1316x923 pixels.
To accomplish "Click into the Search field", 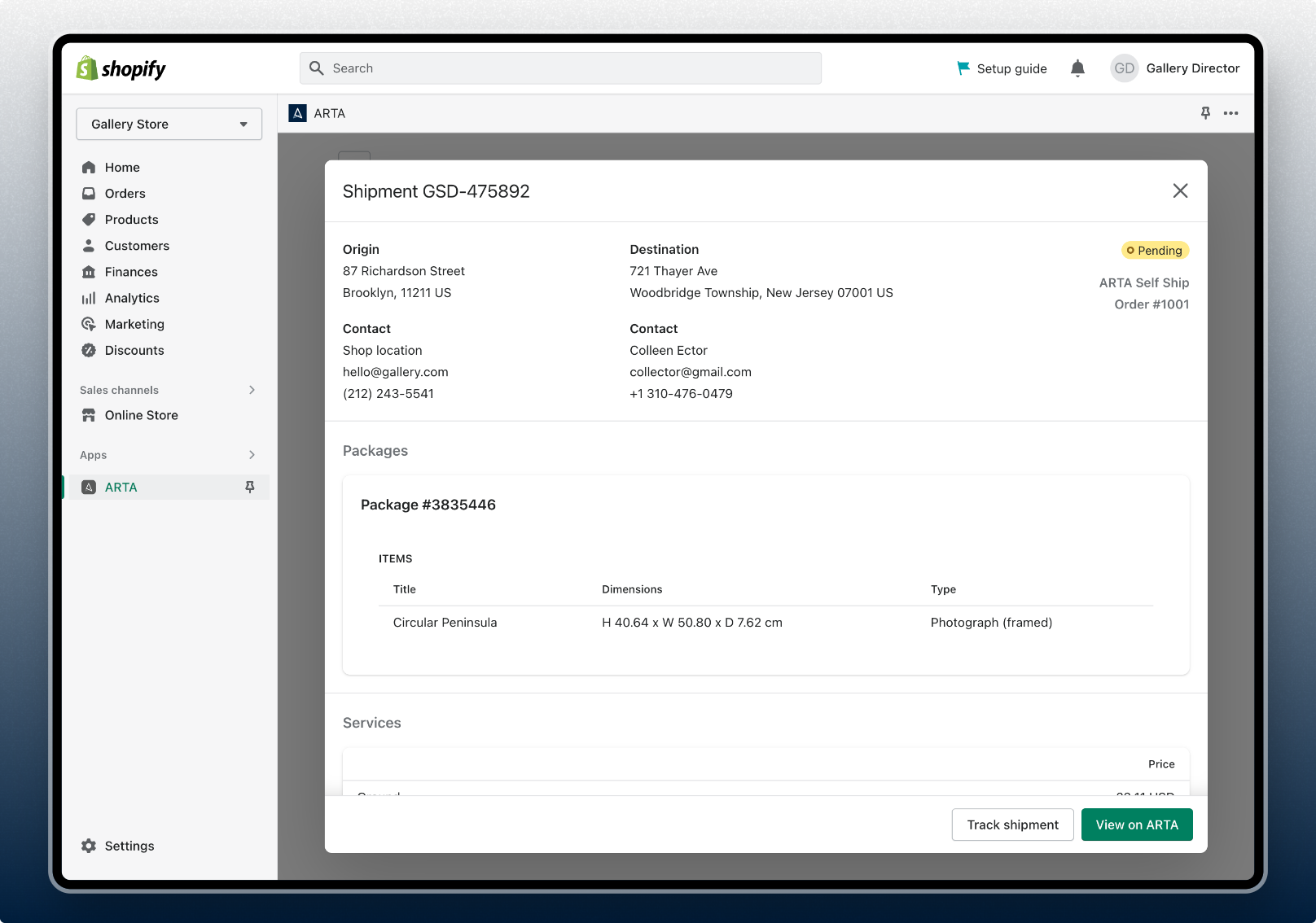I will (560, 68).
